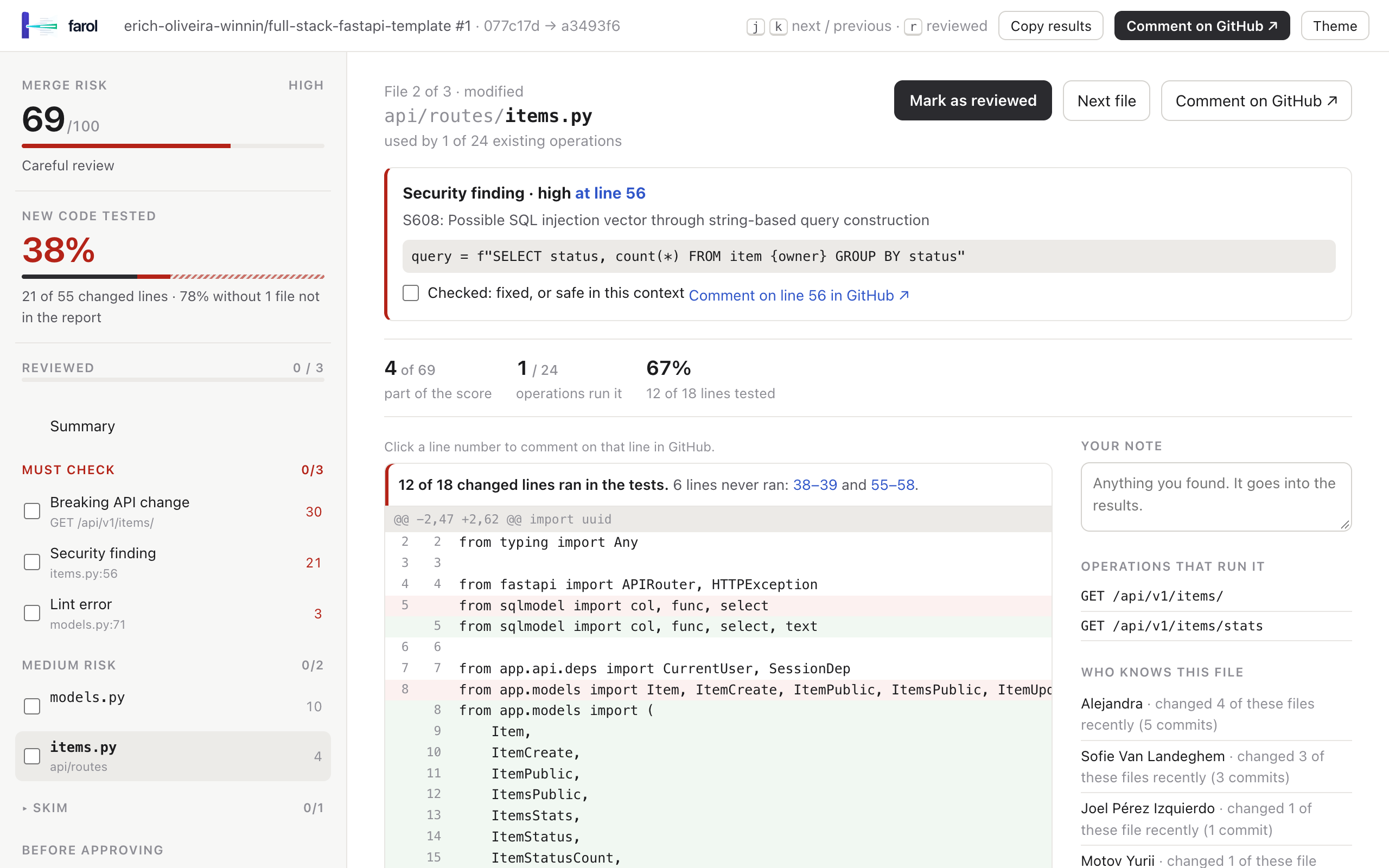Screen dimensions: 1389x868
Task: Click GET /api/v1/items/stats operation
Action: pyautogui.click(x=1171, y=626)
